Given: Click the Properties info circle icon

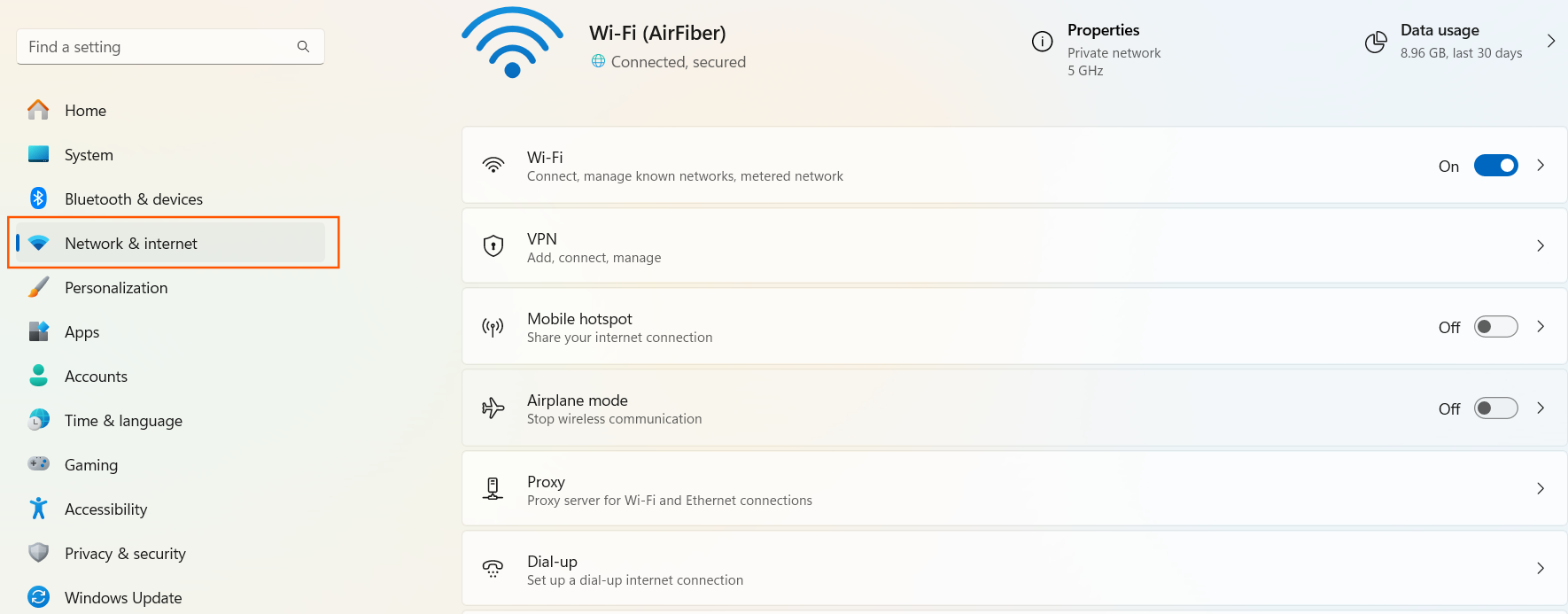Looking at the screenshot, I should pyautogui.click(x=1043, y=42).
